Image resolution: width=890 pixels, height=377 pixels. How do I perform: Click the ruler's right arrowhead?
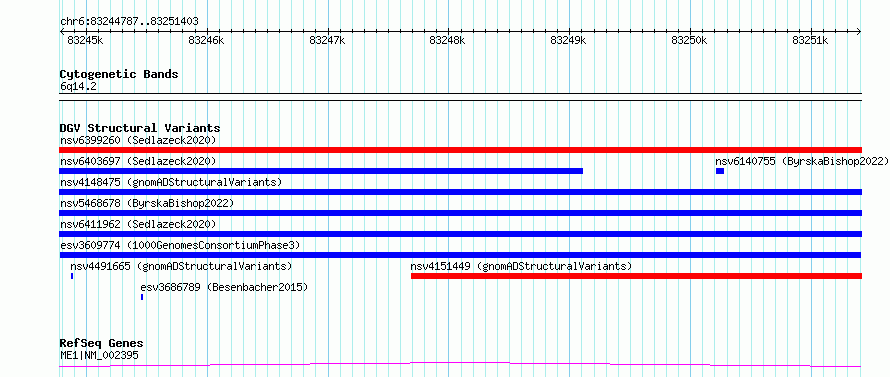[859, 32]
